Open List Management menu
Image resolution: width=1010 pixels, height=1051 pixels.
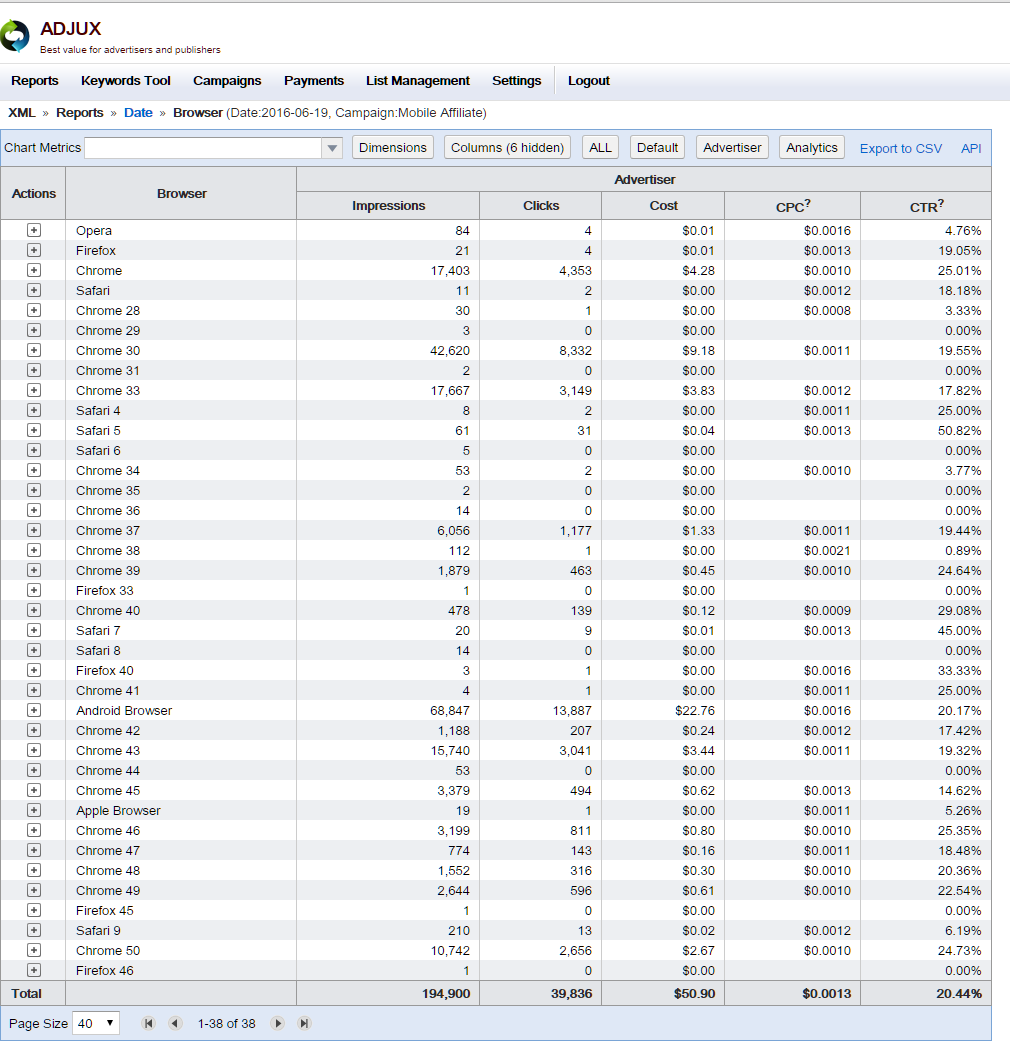point(418,80)
